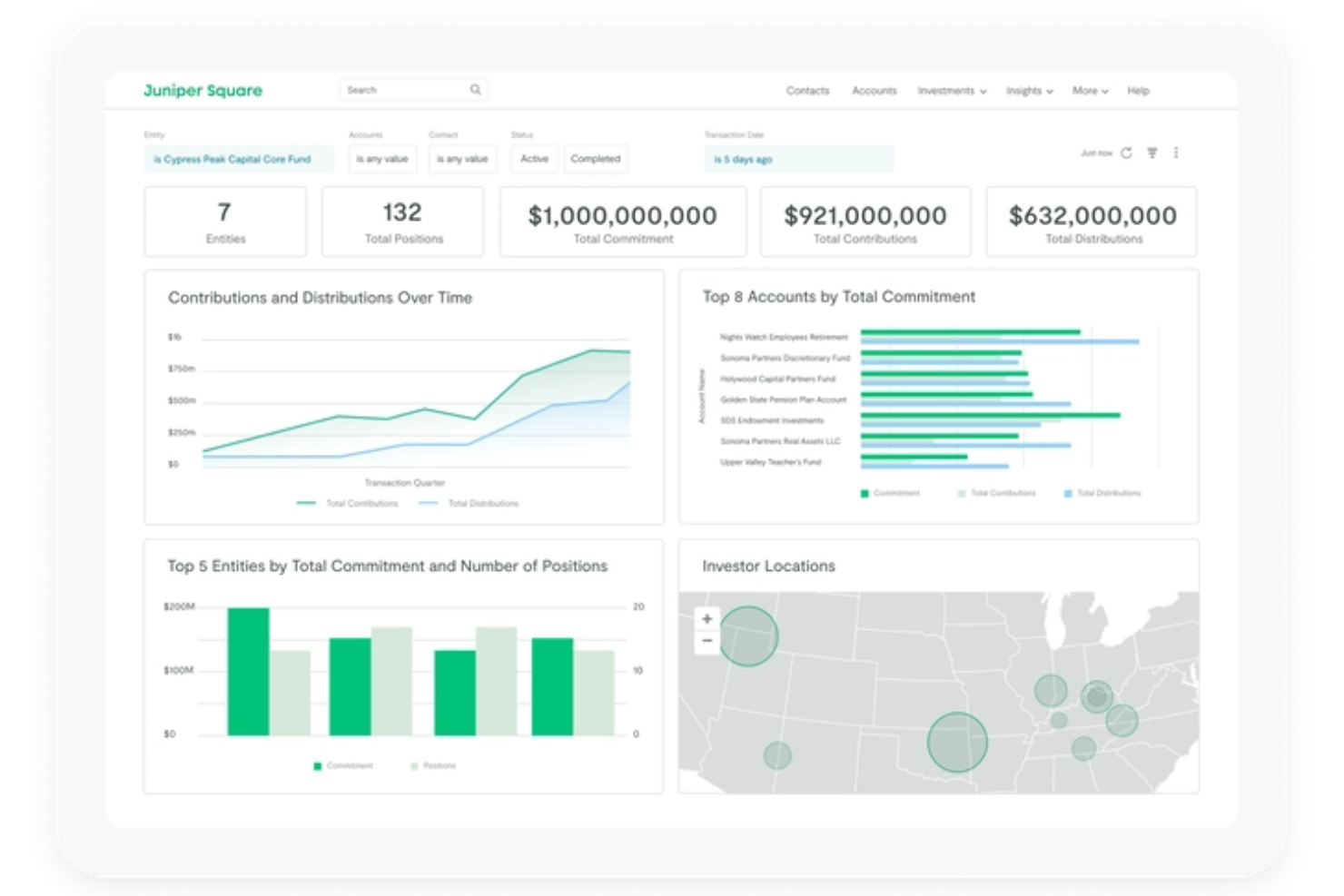Image resolution: width=1344 pixels, height=896 pixels.
Task: Go to Accounts in the top navigation
Action: click(875, 91)
